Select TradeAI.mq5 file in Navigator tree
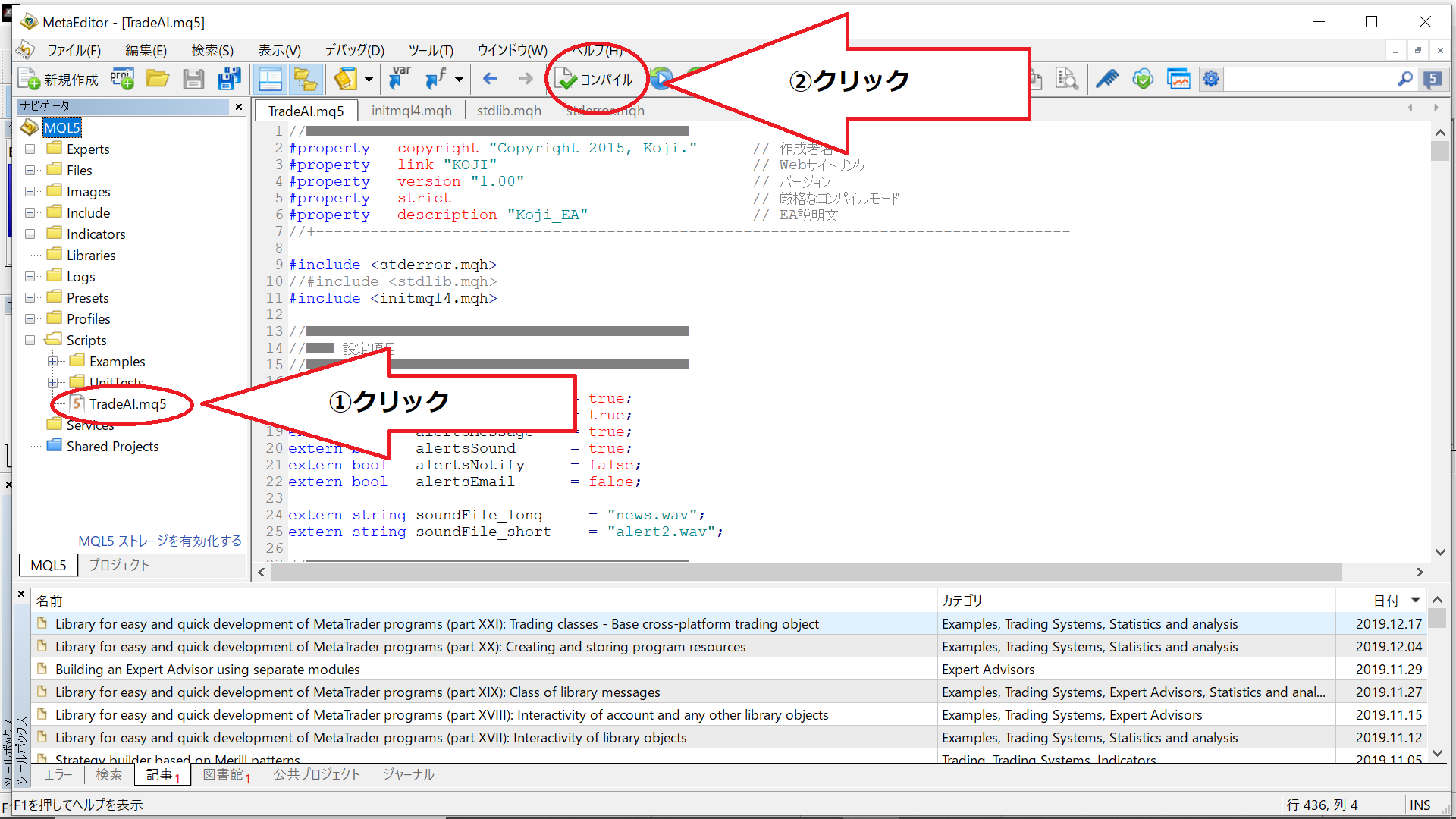Image resolution: width=1456 pixels, height=819 pixels. pyautogui.click(x=127, y=404)
